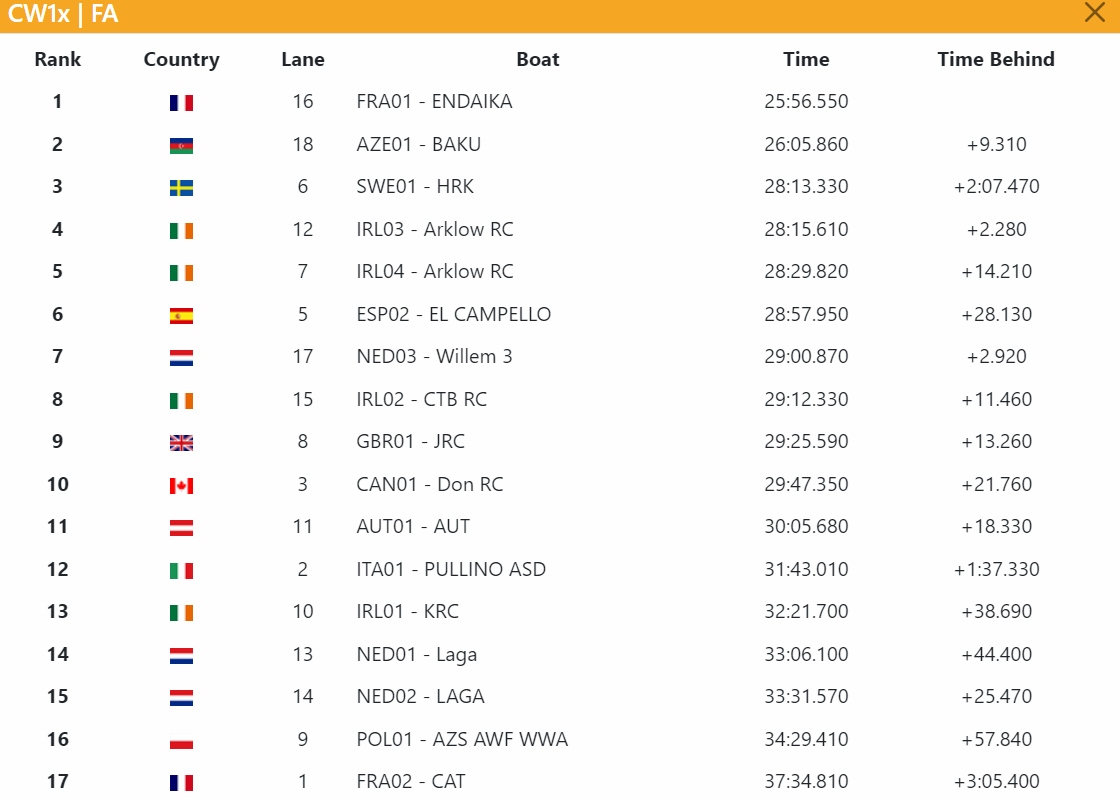Click the Lane column header
Image resolution: width=1120 pixels, height=800 pixels.
[303, 59]
